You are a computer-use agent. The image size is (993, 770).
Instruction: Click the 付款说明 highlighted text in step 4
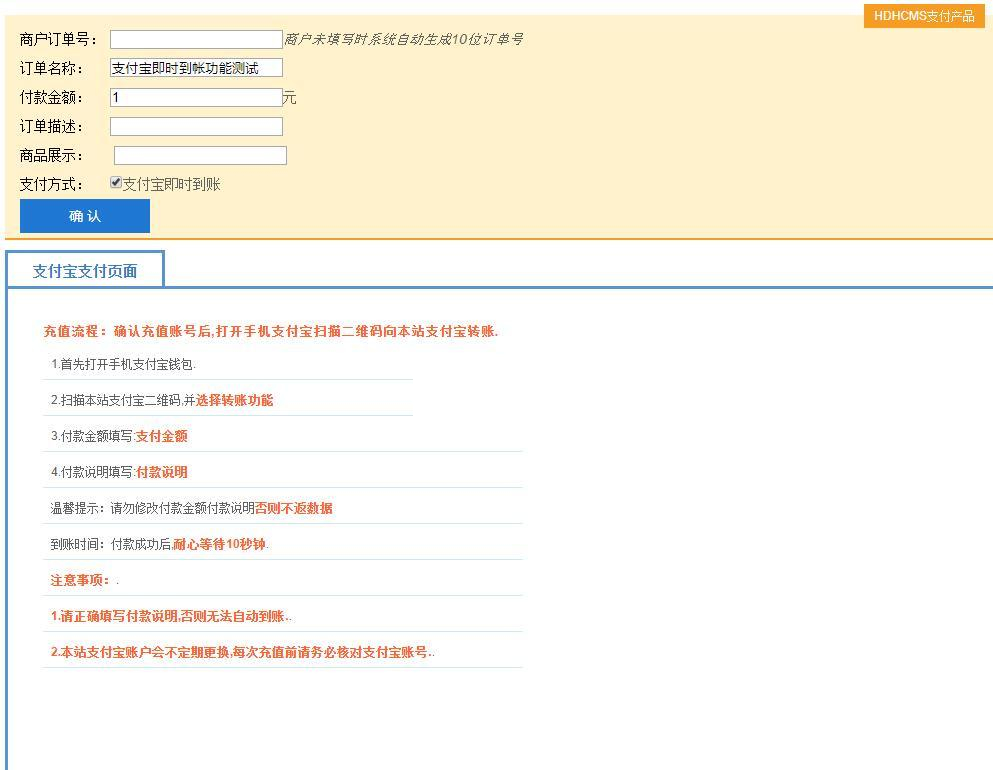162,471
